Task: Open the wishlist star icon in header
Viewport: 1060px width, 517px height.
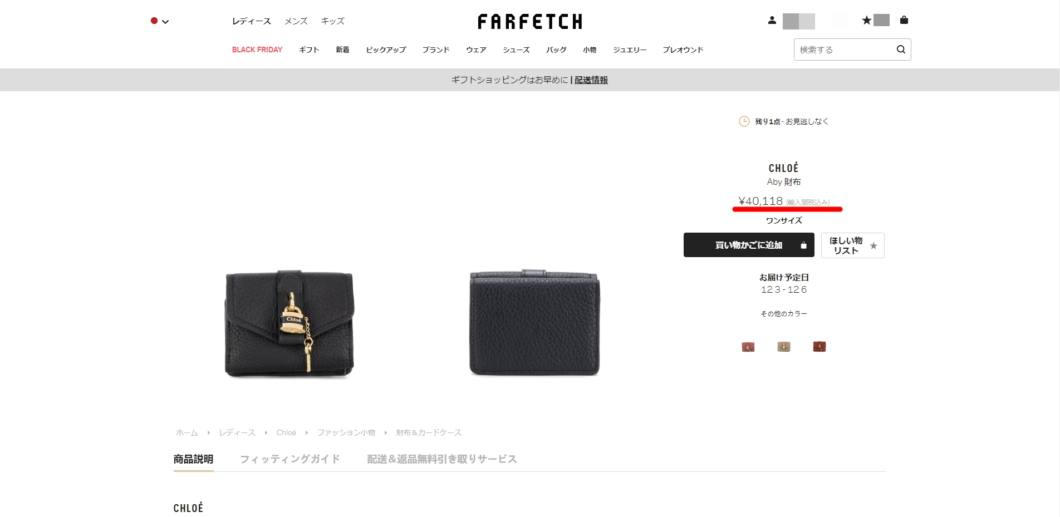Action: point(867,20)
